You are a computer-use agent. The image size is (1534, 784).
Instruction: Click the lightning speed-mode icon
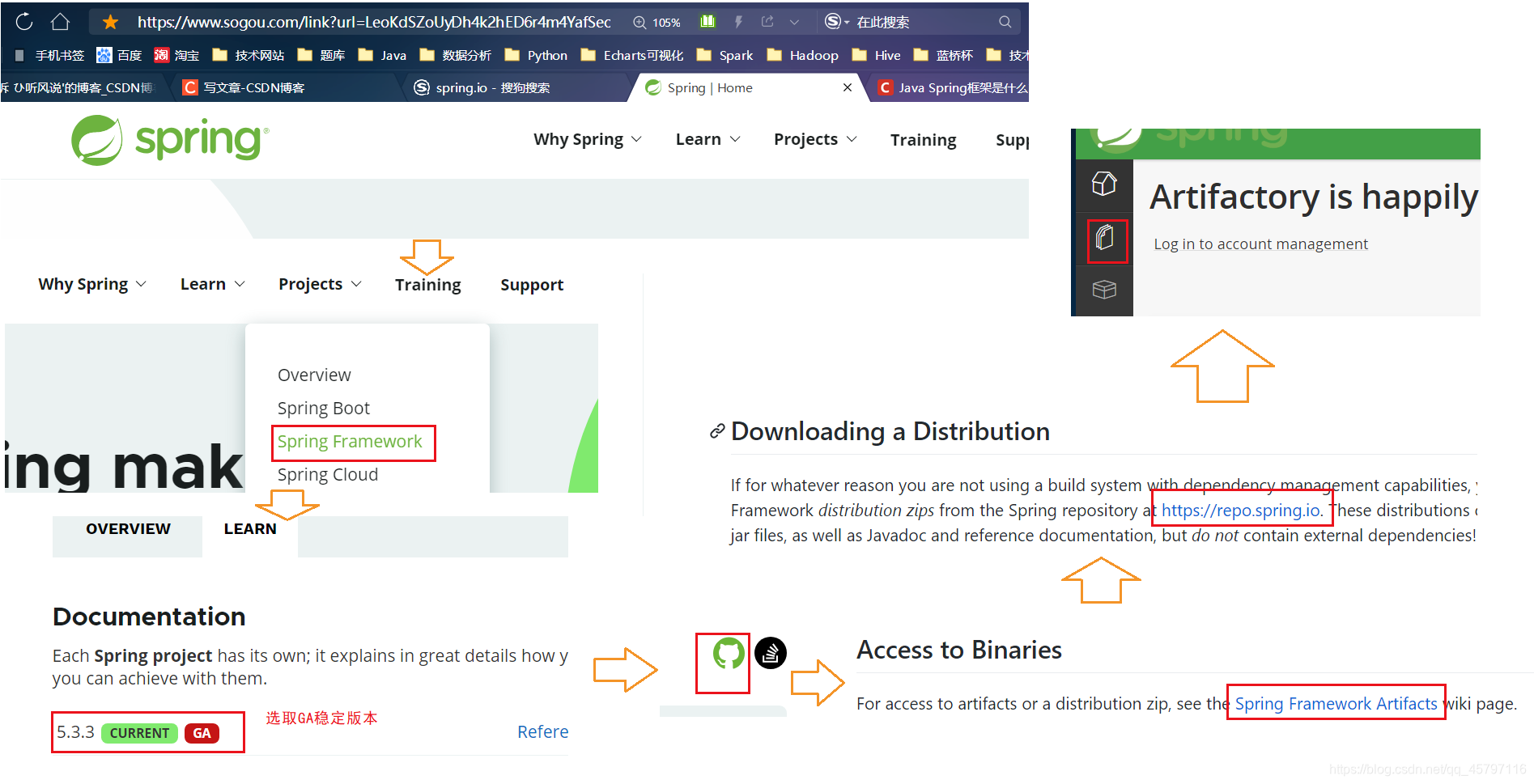coord(738,22)
